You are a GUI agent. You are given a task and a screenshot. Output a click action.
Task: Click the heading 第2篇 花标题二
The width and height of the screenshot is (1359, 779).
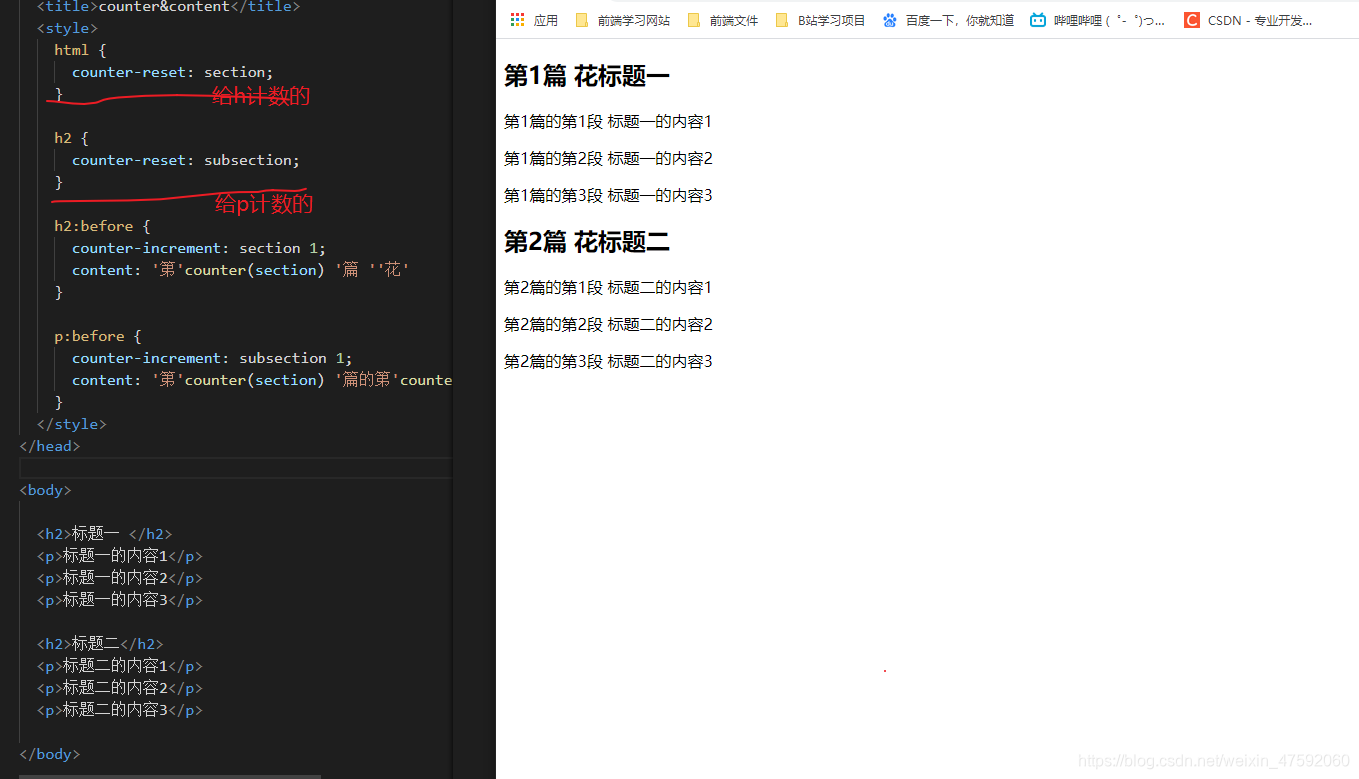click(587, 242)
